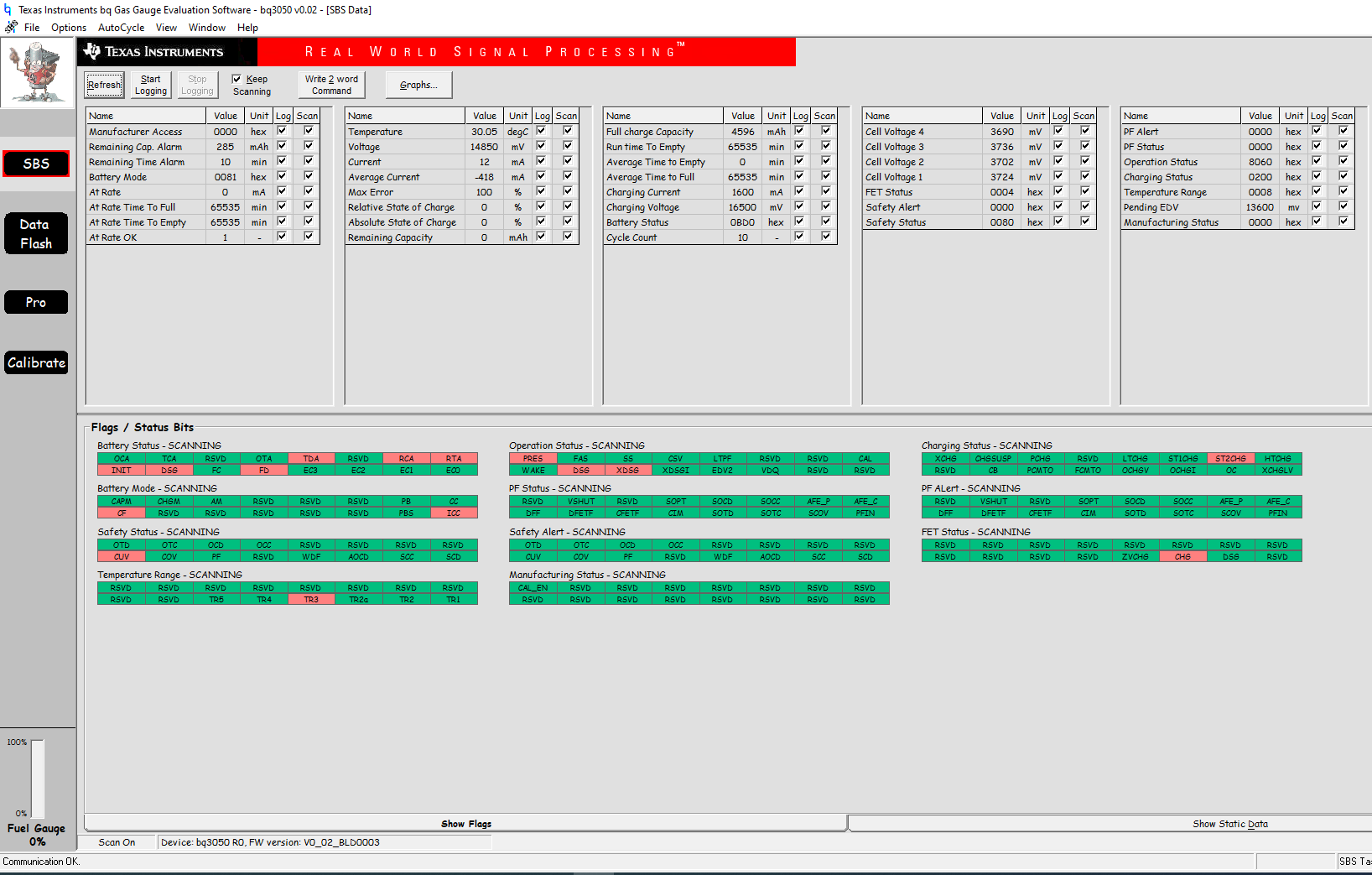Click the Average Time to Full row name
Viewport: 1372px width, 875px height.
pyautogui.click(x=650, y=177)
